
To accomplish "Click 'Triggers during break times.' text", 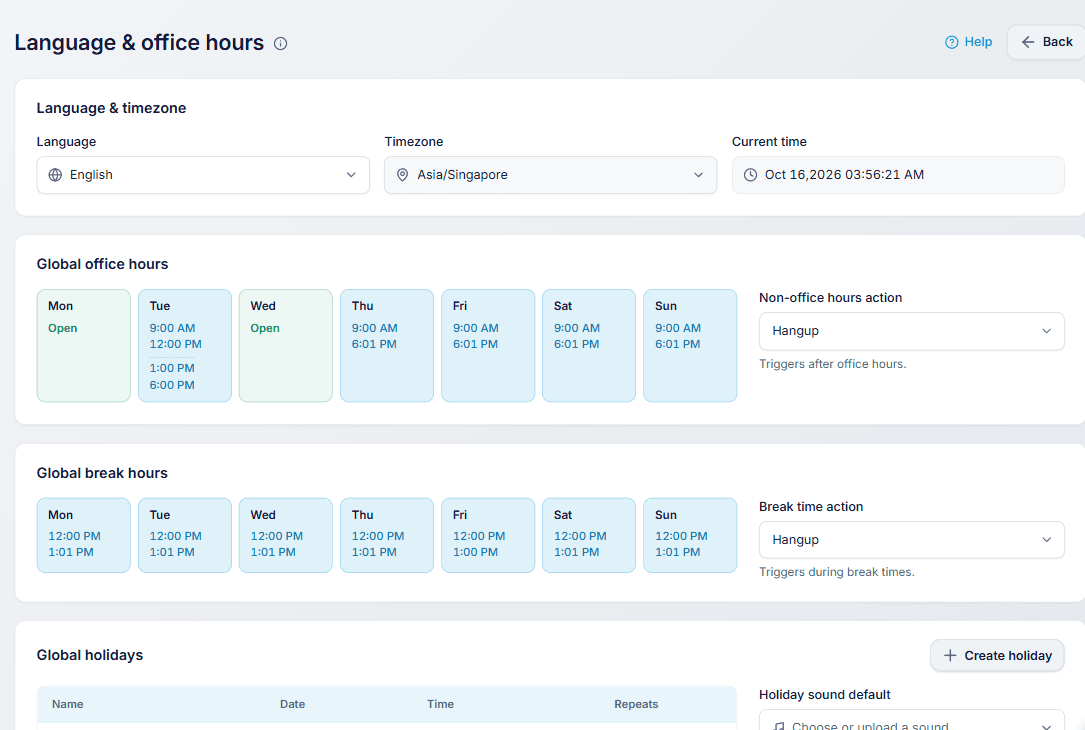I will click(837, 572).
